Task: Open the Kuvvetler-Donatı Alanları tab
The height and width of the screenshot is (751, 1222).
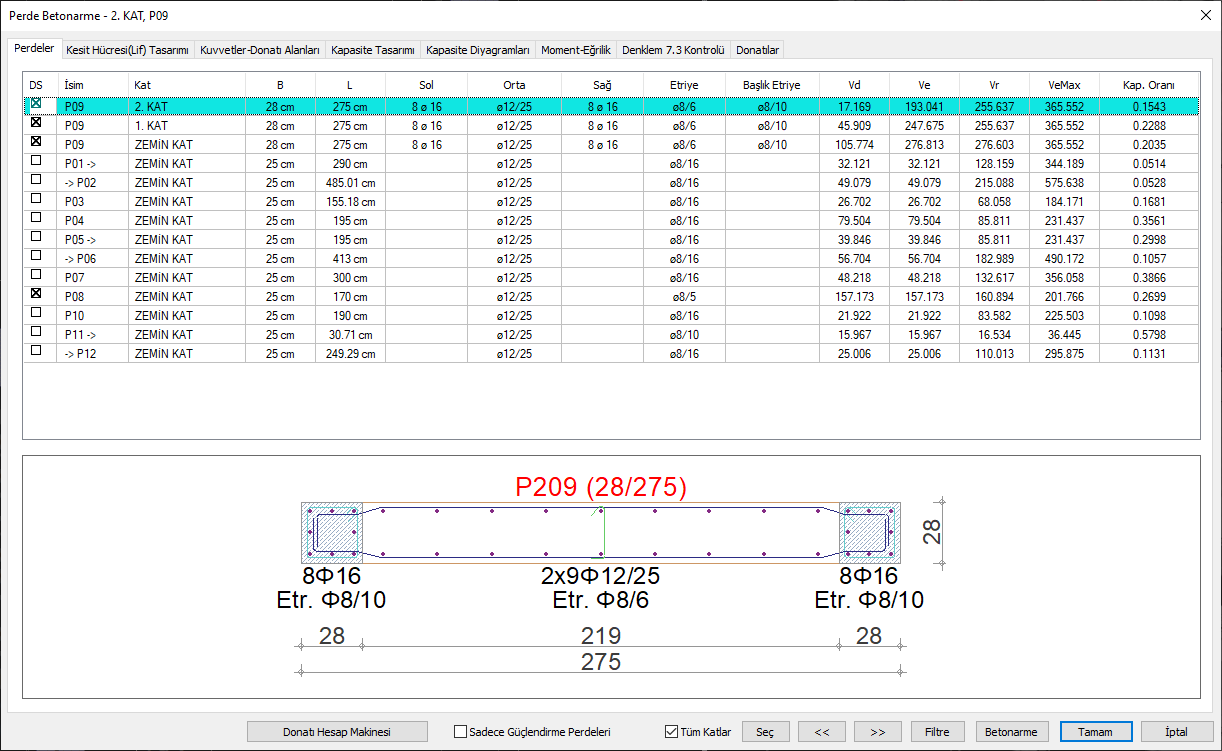Action: pyautogui.click(x=259, y=50)
